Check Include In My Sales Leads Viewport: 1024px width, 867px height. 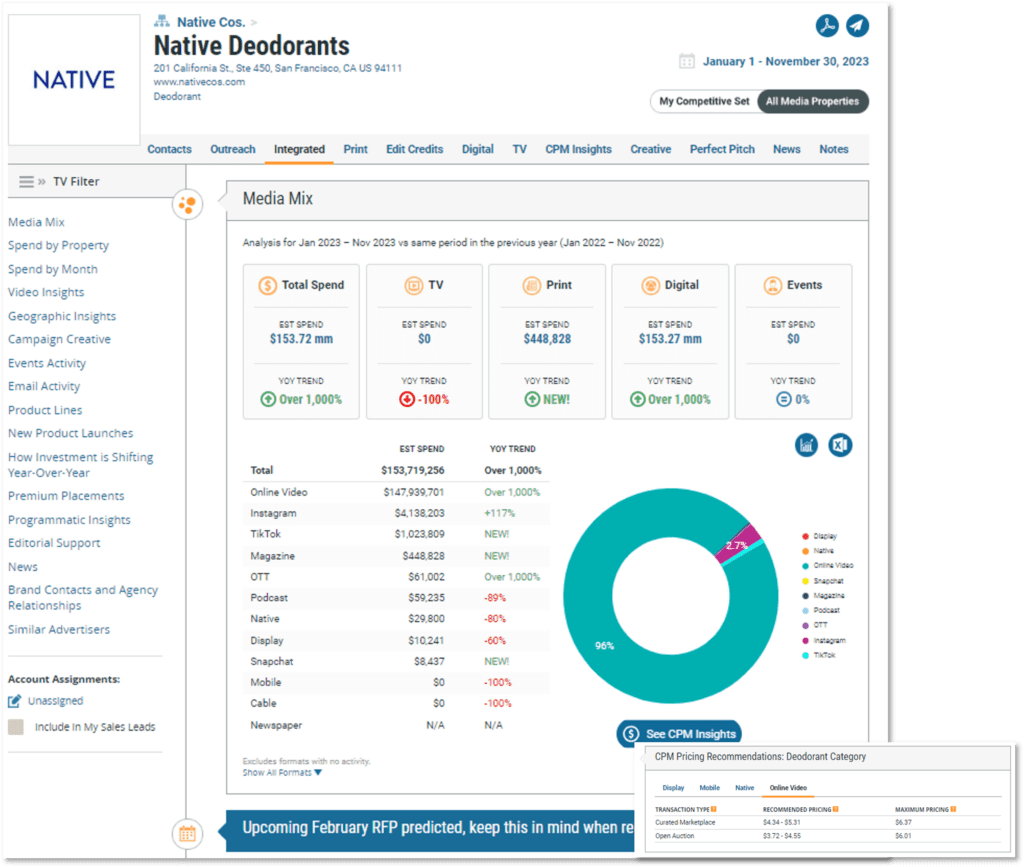coord(16,727)
